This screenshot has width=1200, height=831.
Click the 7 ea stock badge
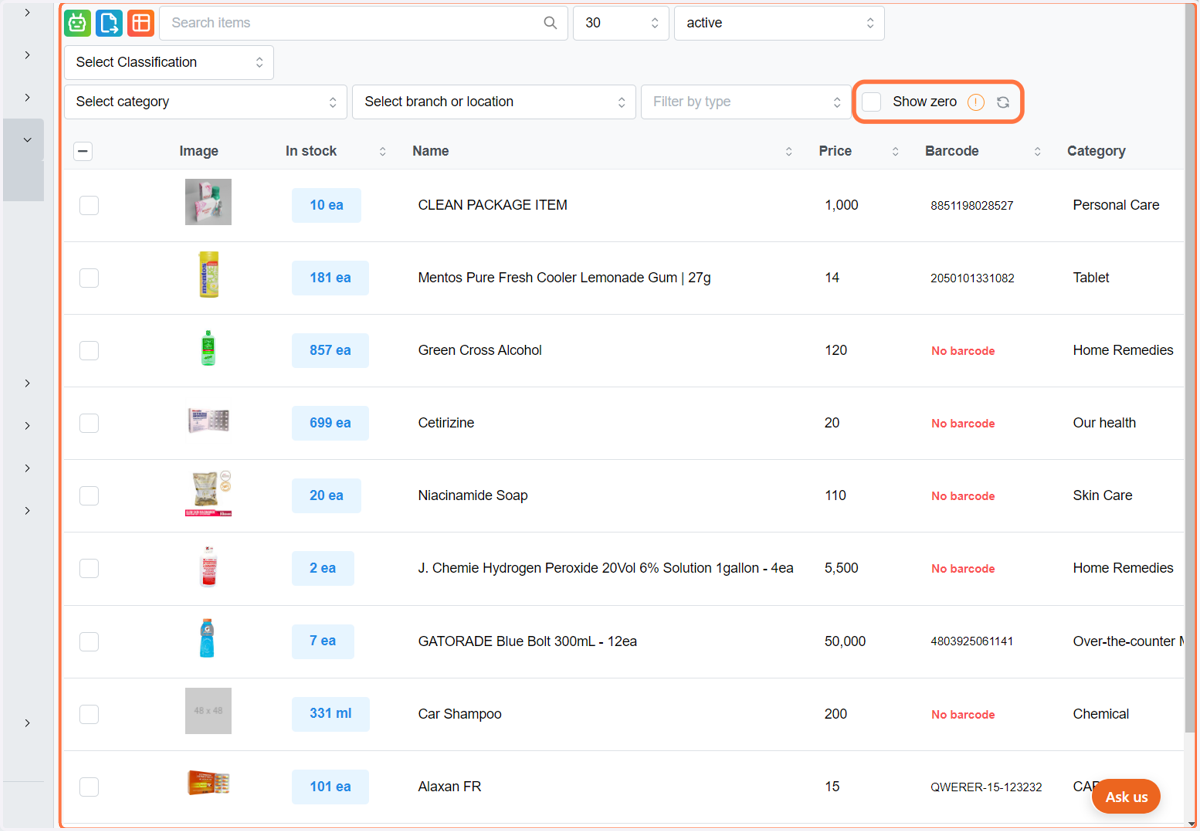point(322,641)
